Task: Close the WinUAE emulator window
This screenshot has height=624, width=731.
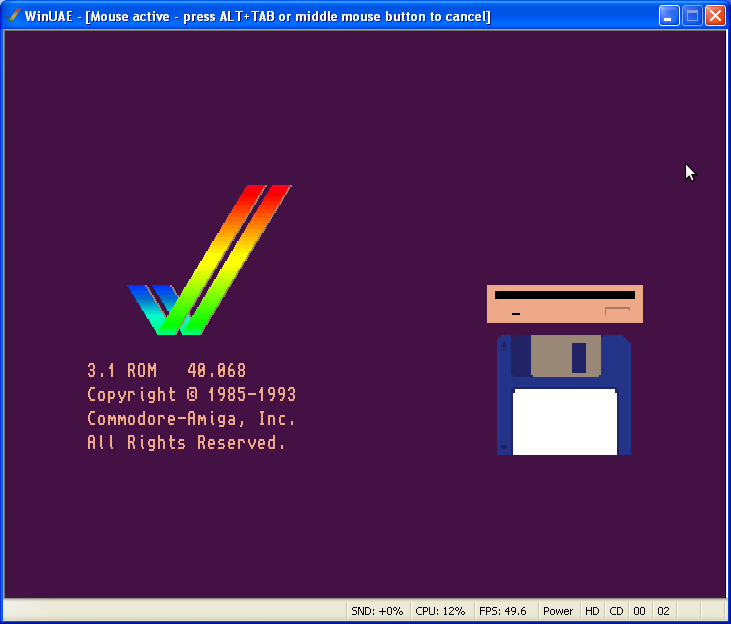Action: point(715,16)
